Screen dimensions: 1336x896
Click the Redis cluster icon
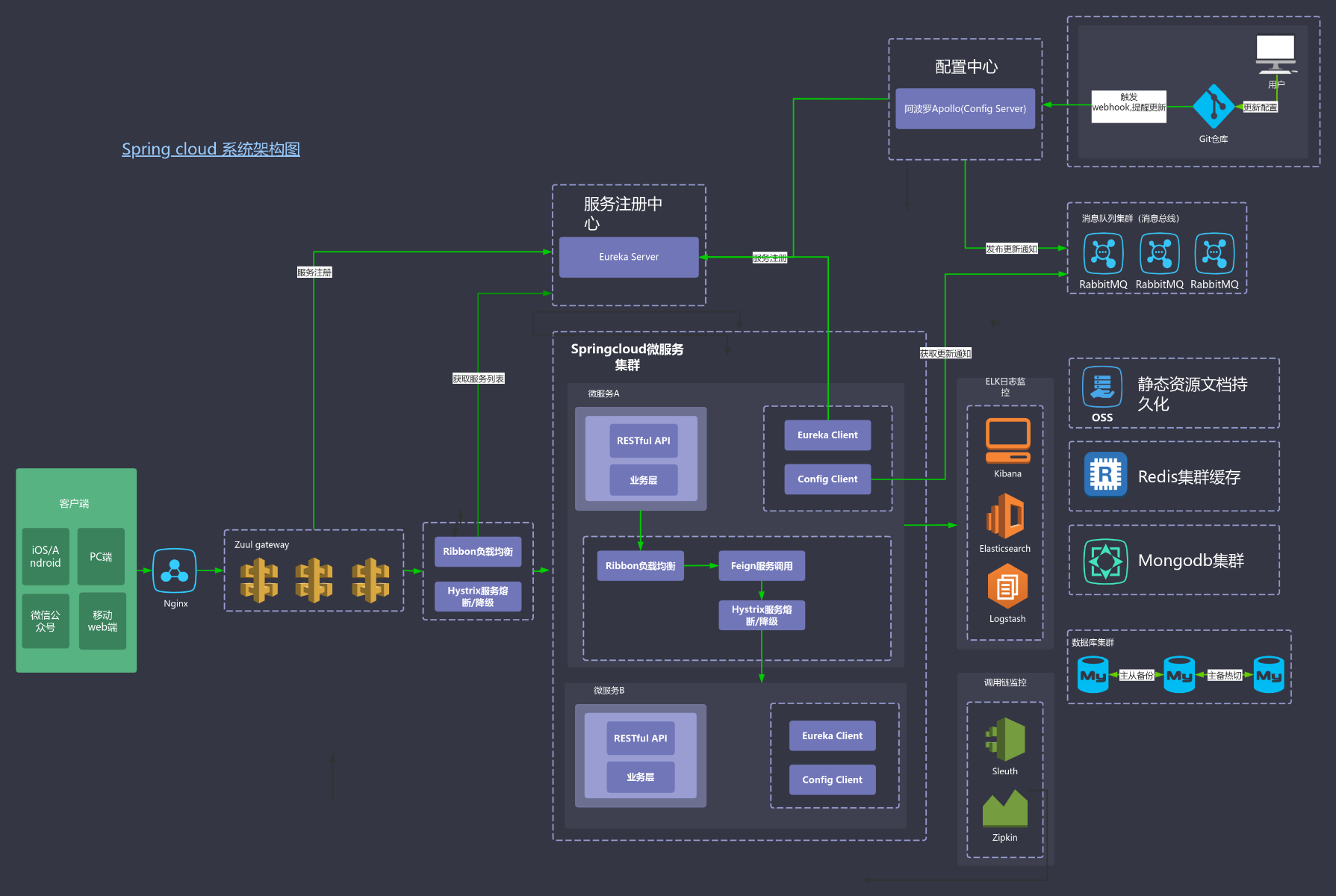(x=1105, y=474)
